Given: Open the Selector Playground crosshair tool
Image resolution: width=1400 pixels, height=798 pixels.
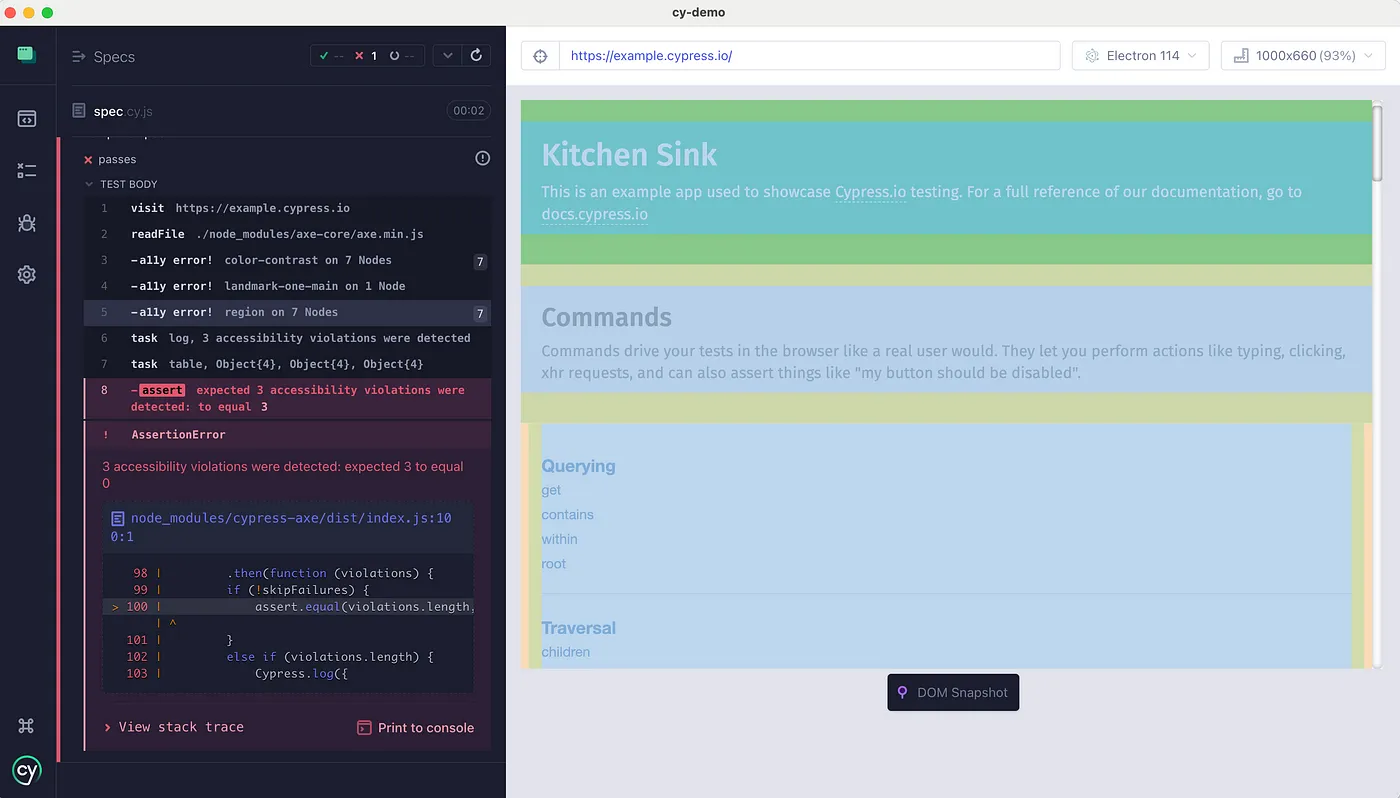Looking at the screenshot, I should pyautogui.click(x=539, y=55).
